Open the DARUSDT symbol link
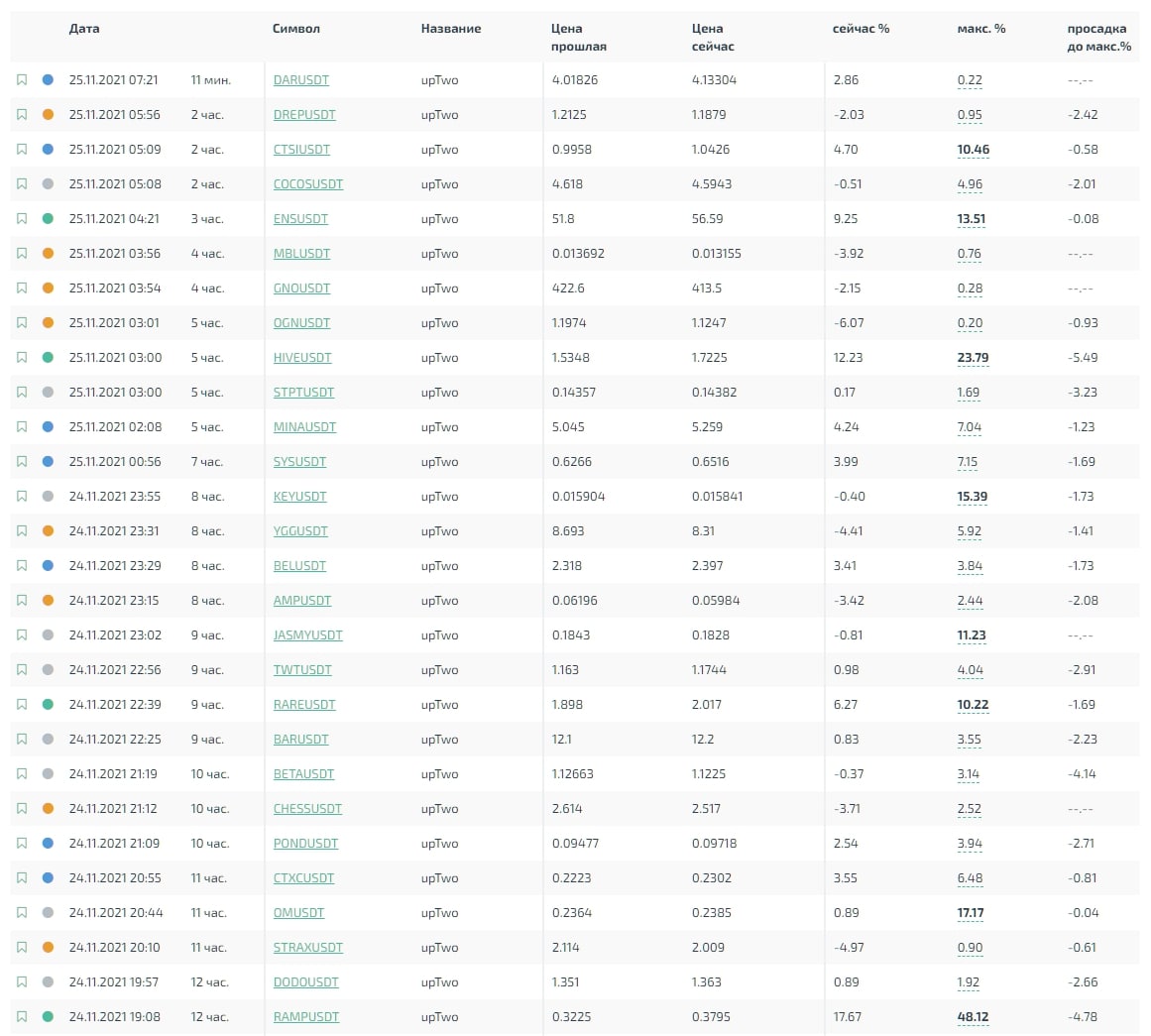Screen dimensions: 1151x1036 (301, 80)
